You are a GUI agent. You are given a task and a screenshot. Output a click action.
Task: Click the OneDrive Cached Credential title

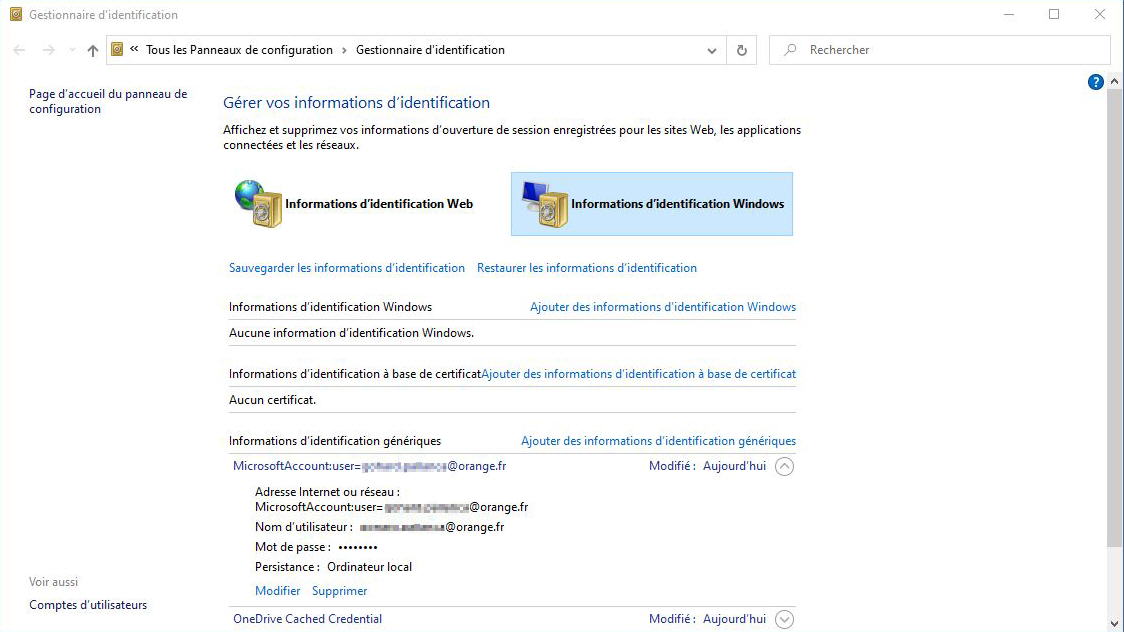pyautogui.click(x=308, y=619)
